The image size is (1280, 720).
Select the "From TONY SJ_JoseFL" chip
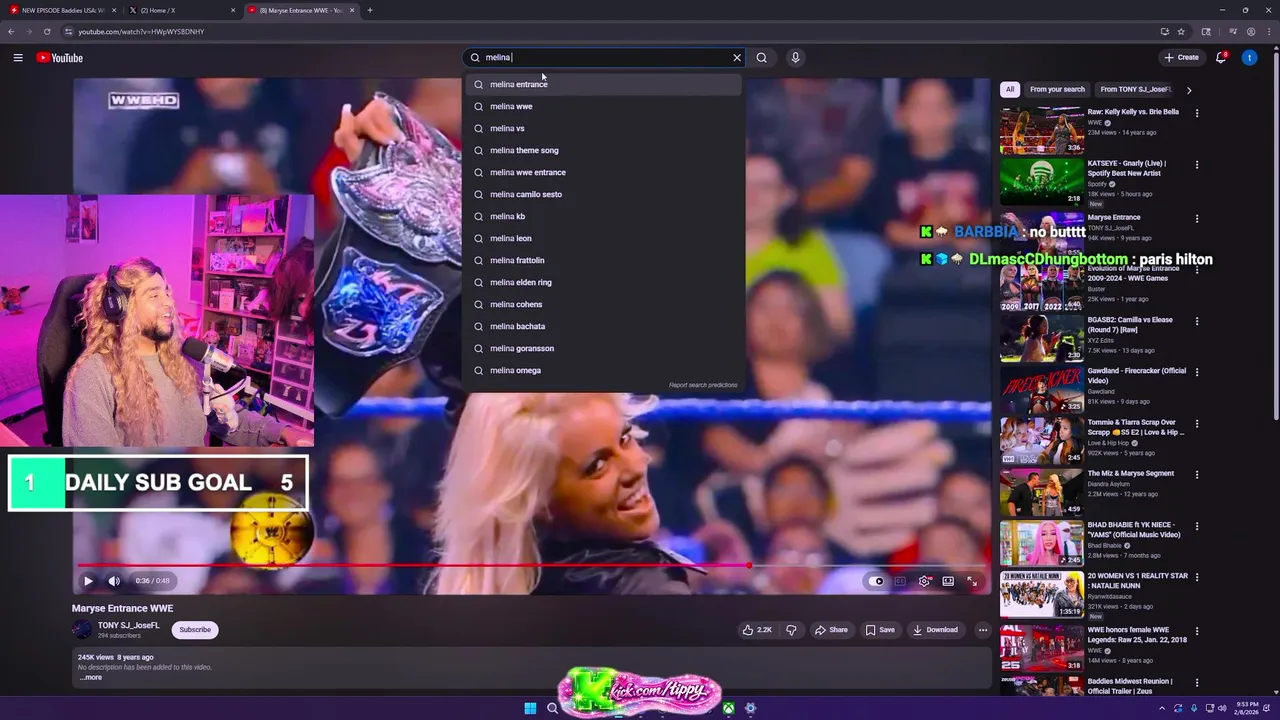1135,89
